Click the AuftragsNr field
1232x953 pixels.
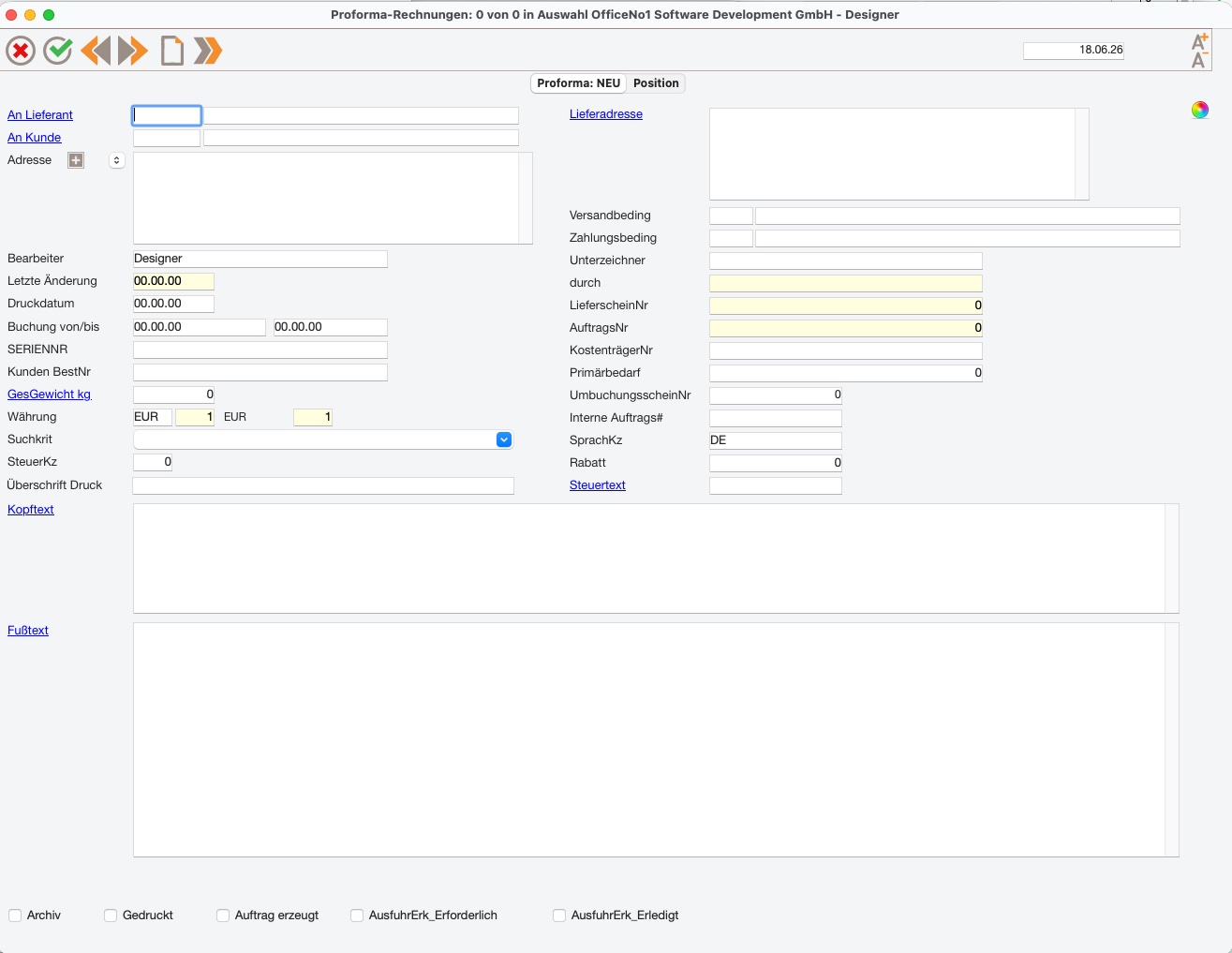pyautogui.click(x=846, y=328)
